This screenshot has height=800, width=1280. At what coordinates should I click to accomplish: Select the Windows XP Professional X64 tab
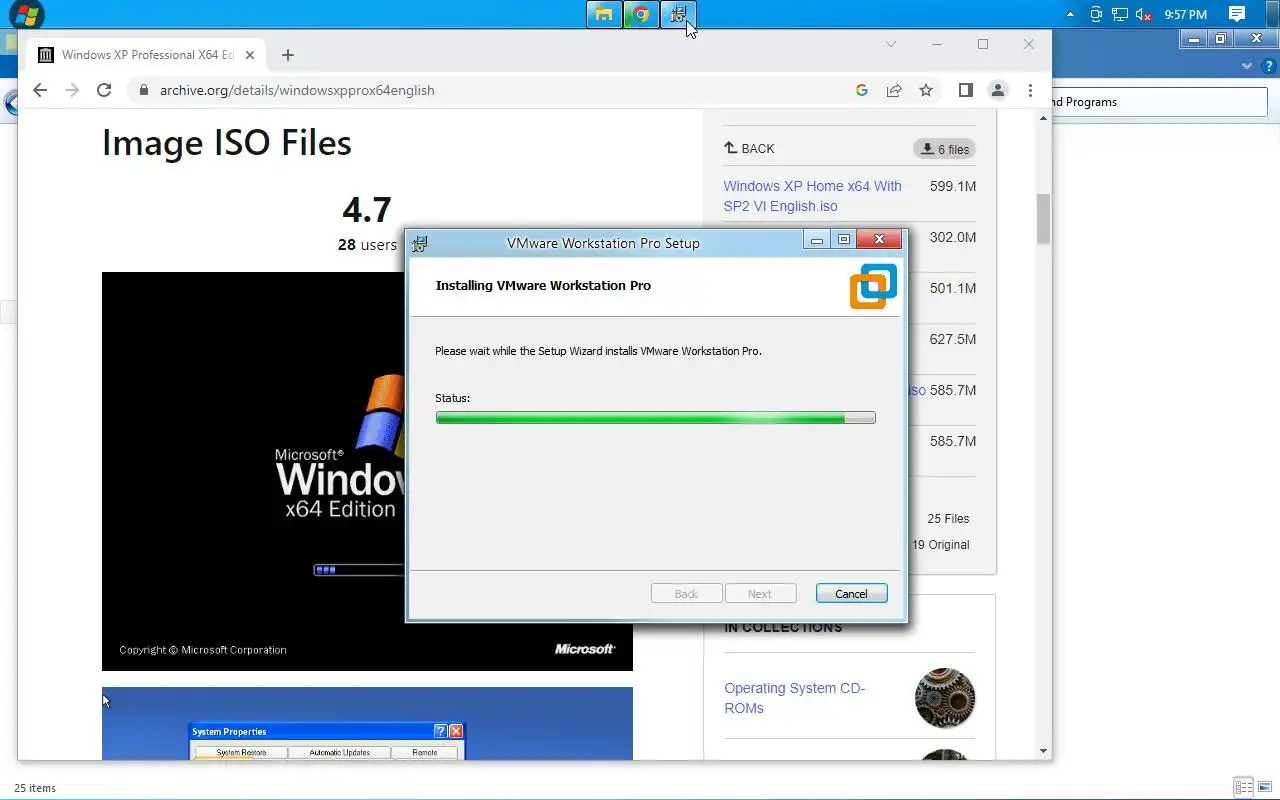click(147, 55)
